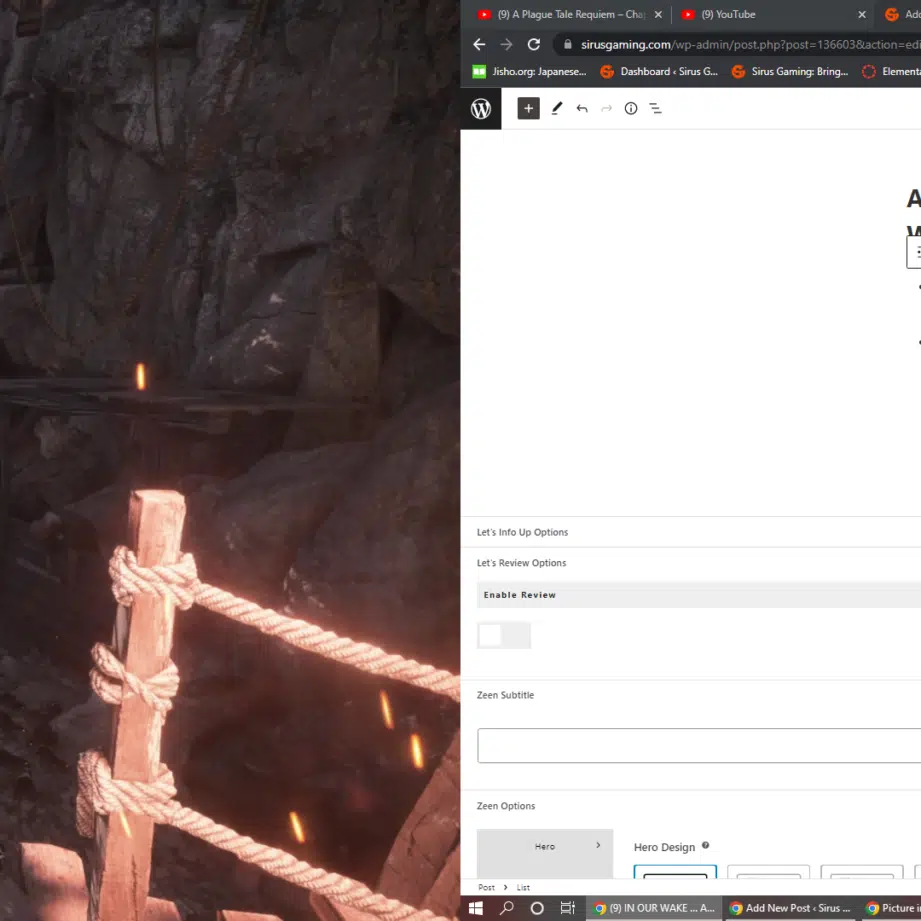The width and height of the screenshot is (921, 921).
Task: View site information via the lock icon
Action: coord(567,44)
